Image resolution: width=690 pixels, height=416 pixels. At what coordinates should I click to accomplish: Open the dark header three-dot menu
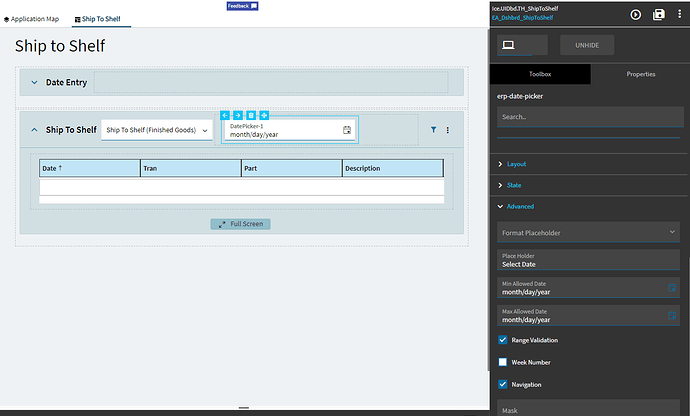point(679,14)
